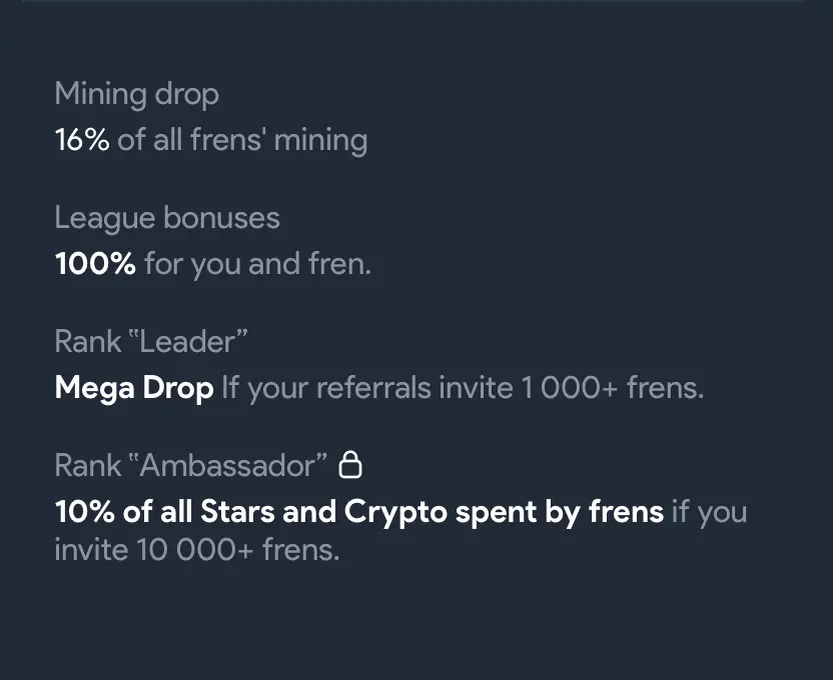Viewport: 833px width, 680px height.
Task: Tap "If your referrals invite 1 000+ frens."
Action: coord(463,388)
